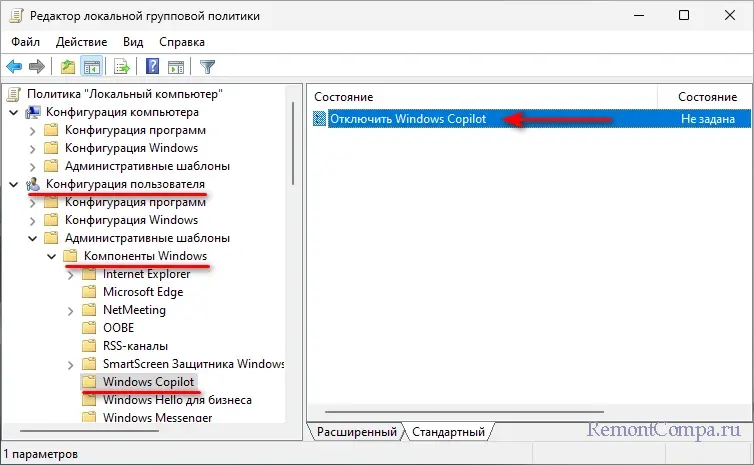The width and height of the screenshot is (754, 465).
Task: Click the Back arrow toolbar icon
Action: coord(15,67)
